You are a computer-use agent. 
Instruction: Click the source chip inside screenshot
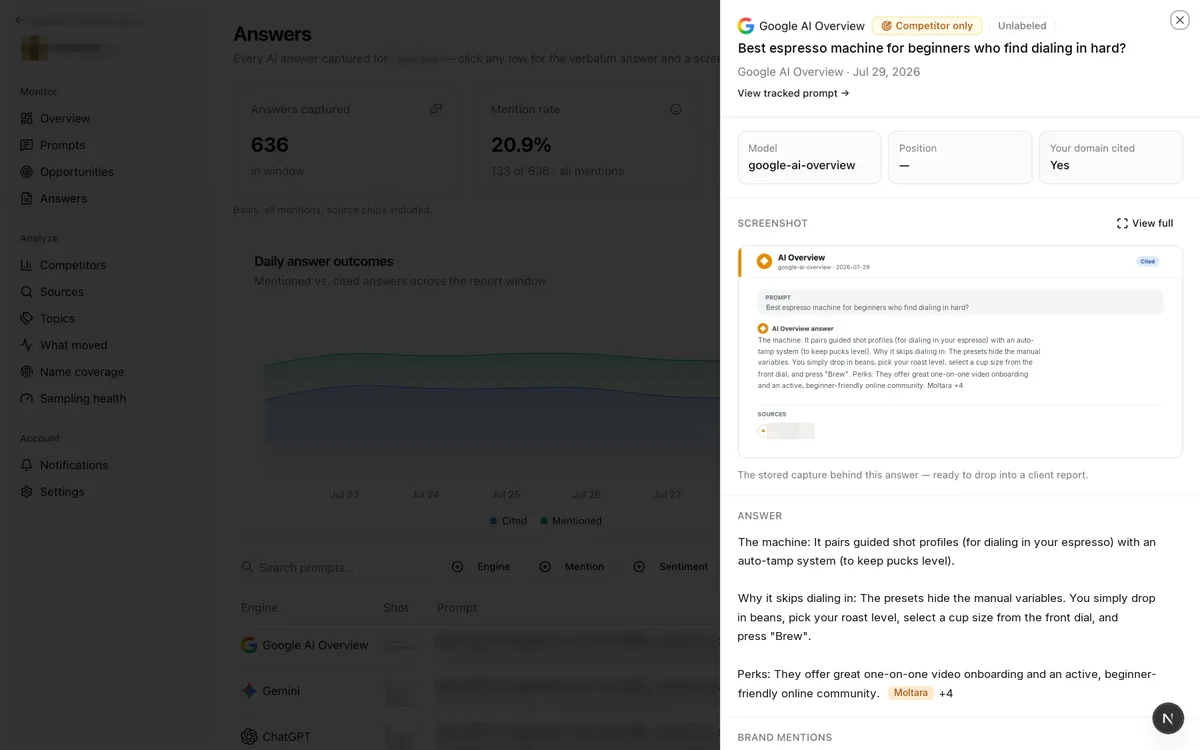point(786,431)
